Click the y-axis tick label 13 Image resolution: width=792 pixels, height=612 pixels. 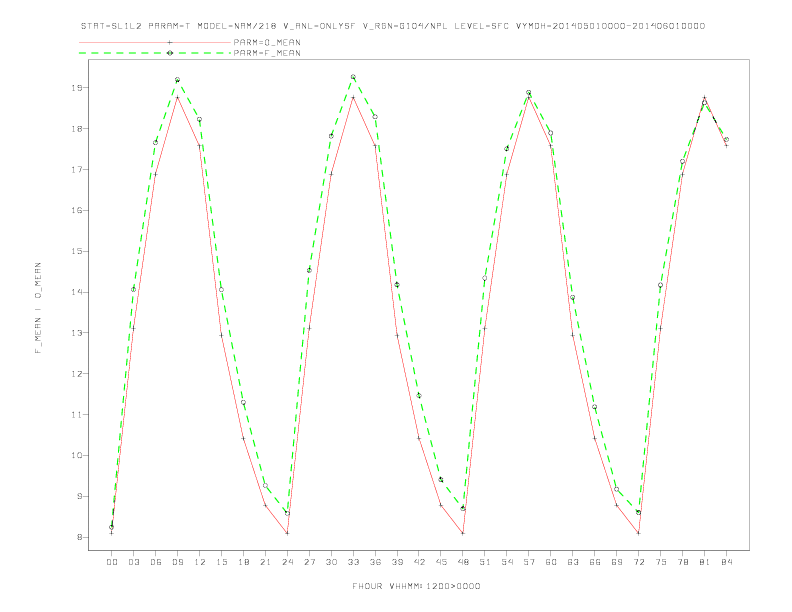pyautogui.click(x=77, y=333)
